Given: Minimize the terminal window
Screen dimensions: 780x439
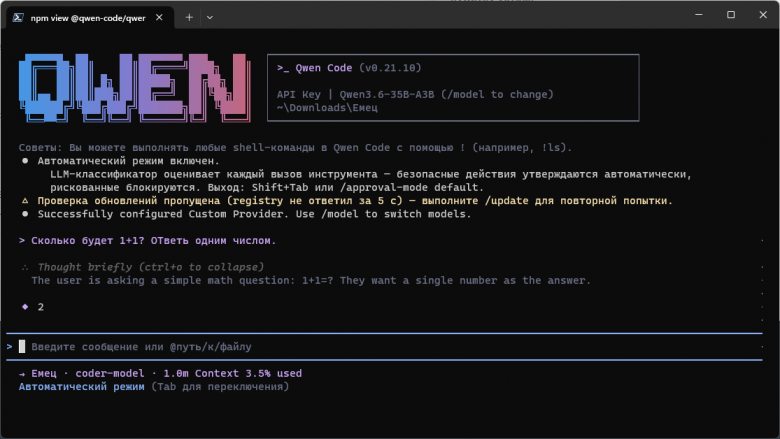Looking at the screenshot, I should coord(699,14).
